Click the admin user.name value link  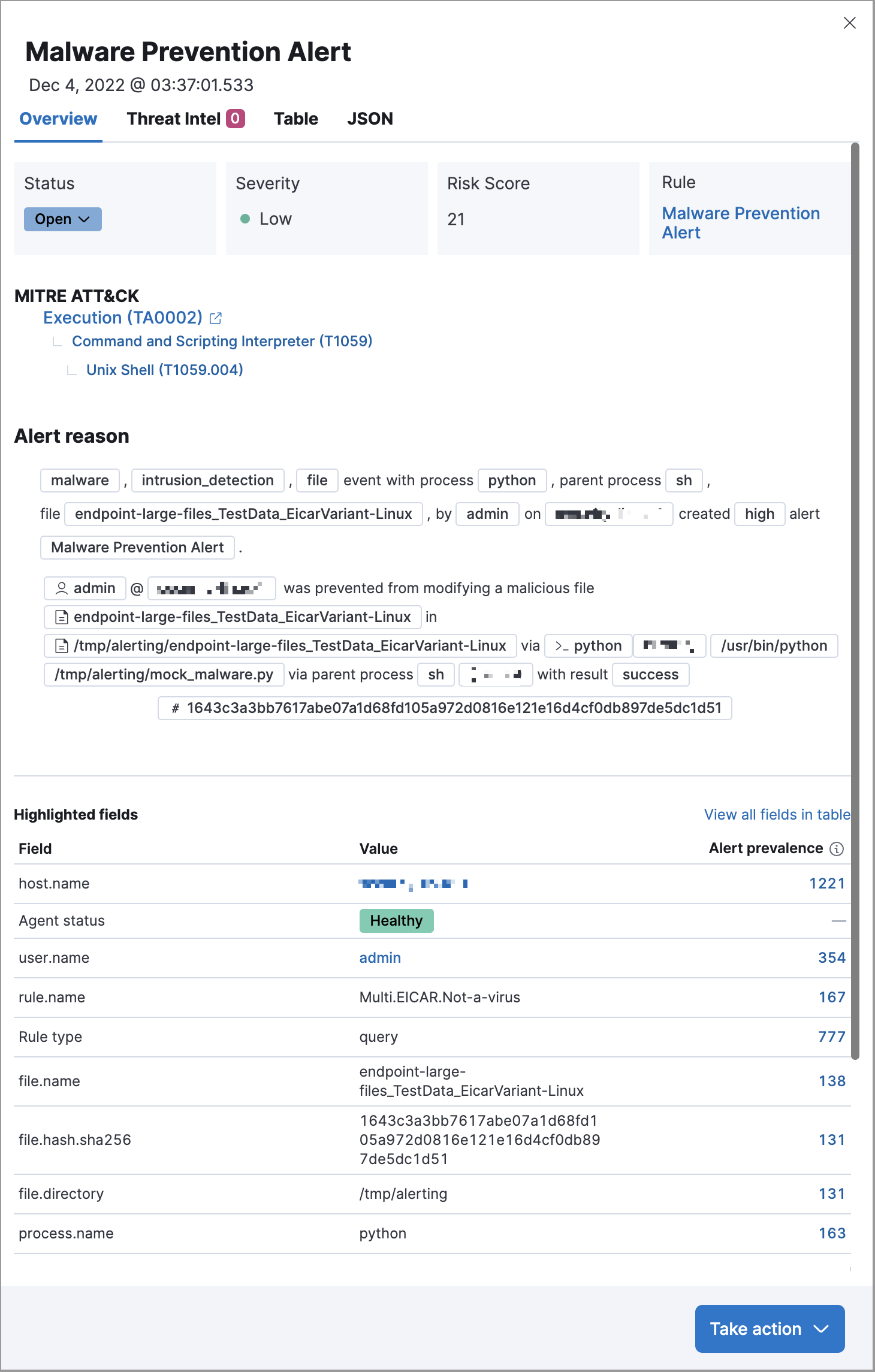pyautogui.click(x=380, y=958)
